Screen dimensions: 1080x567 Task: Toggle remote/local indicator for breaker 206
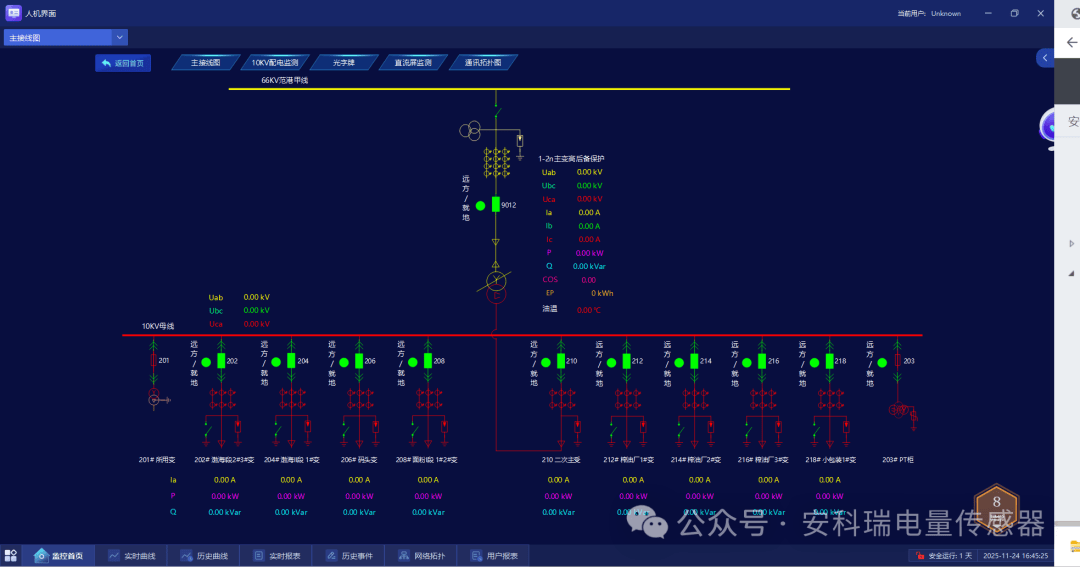pos(344,362)
